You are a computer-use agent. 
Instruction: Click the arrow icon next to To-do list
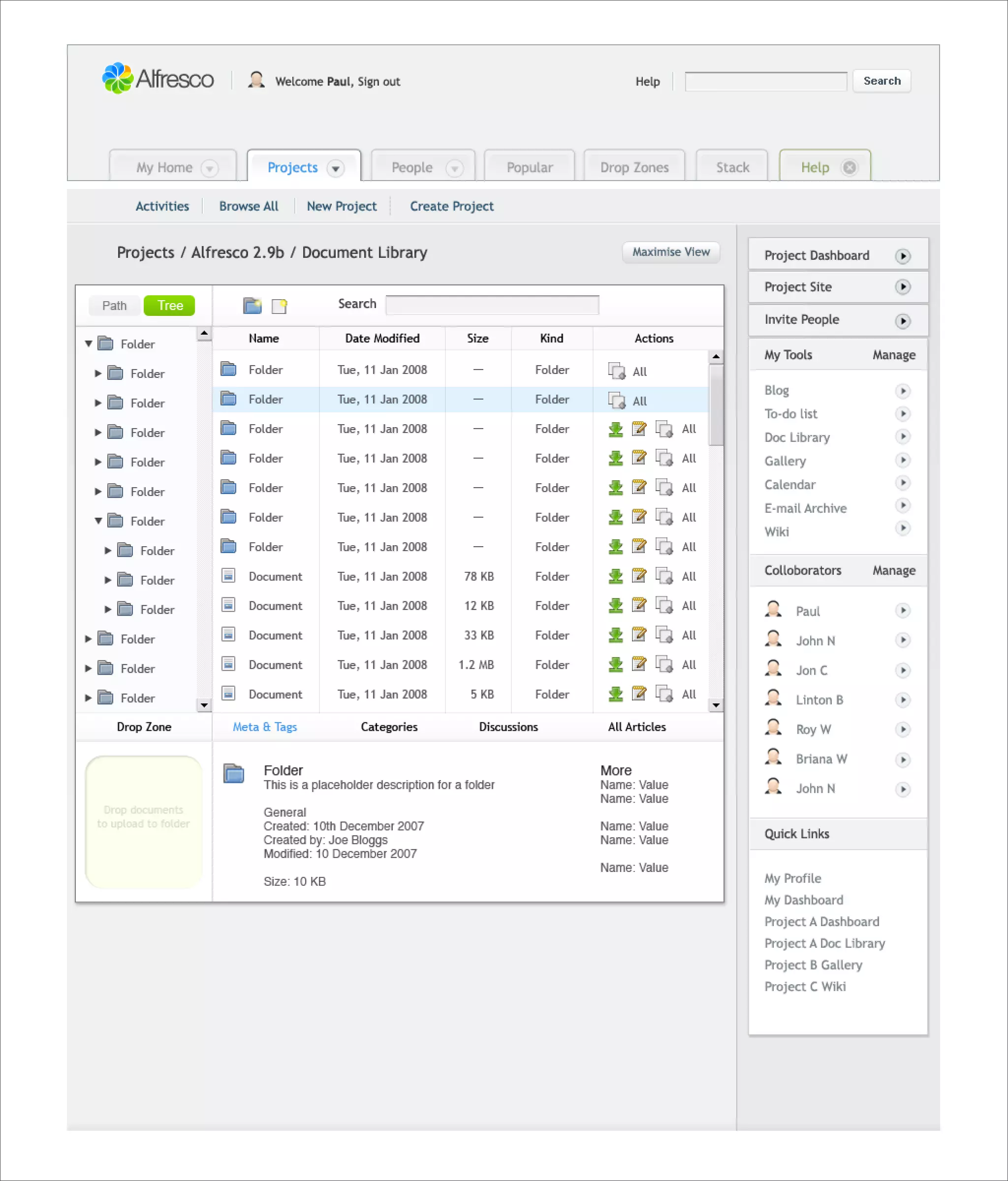pos(903,414)
